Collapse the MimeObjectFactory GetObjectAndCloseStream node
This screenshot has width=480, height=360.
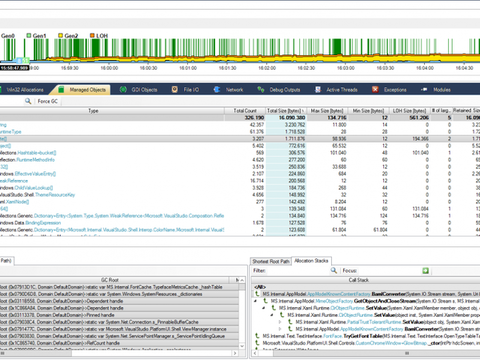pyautogui.click(x=256, y=301)
